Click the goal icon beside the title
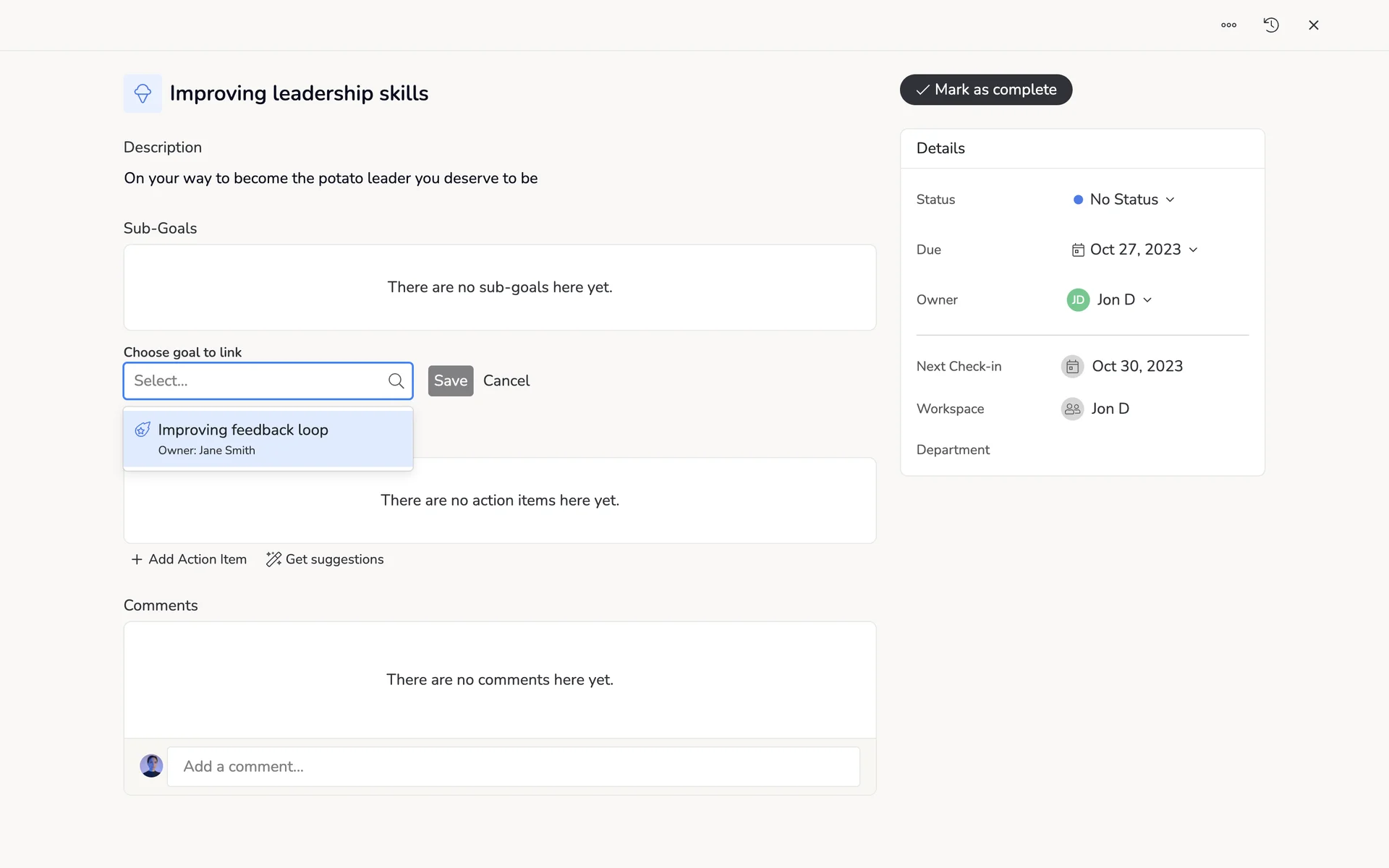 click(143, 93)
